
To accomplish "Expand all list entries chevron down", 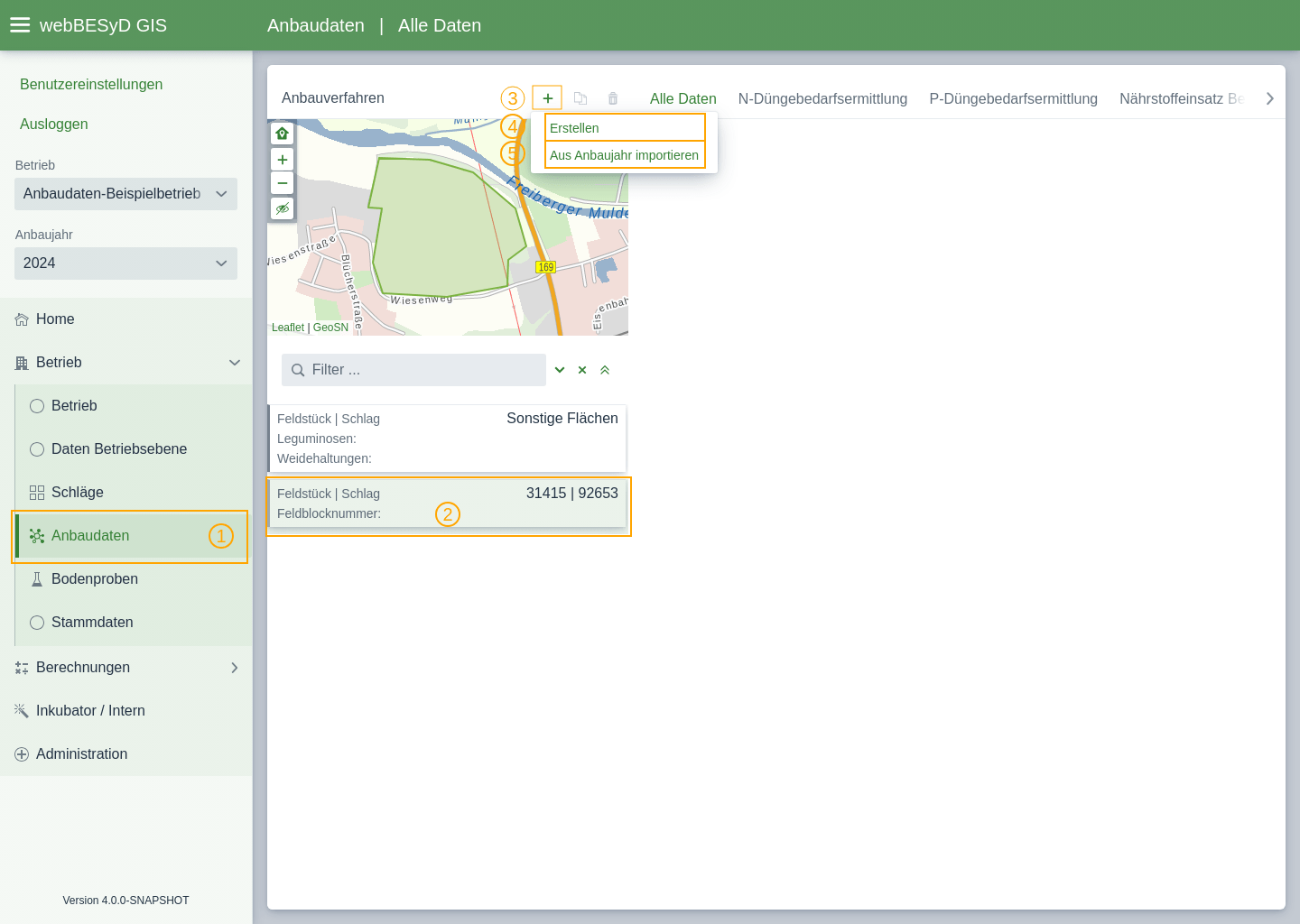I will click(560, 370).
